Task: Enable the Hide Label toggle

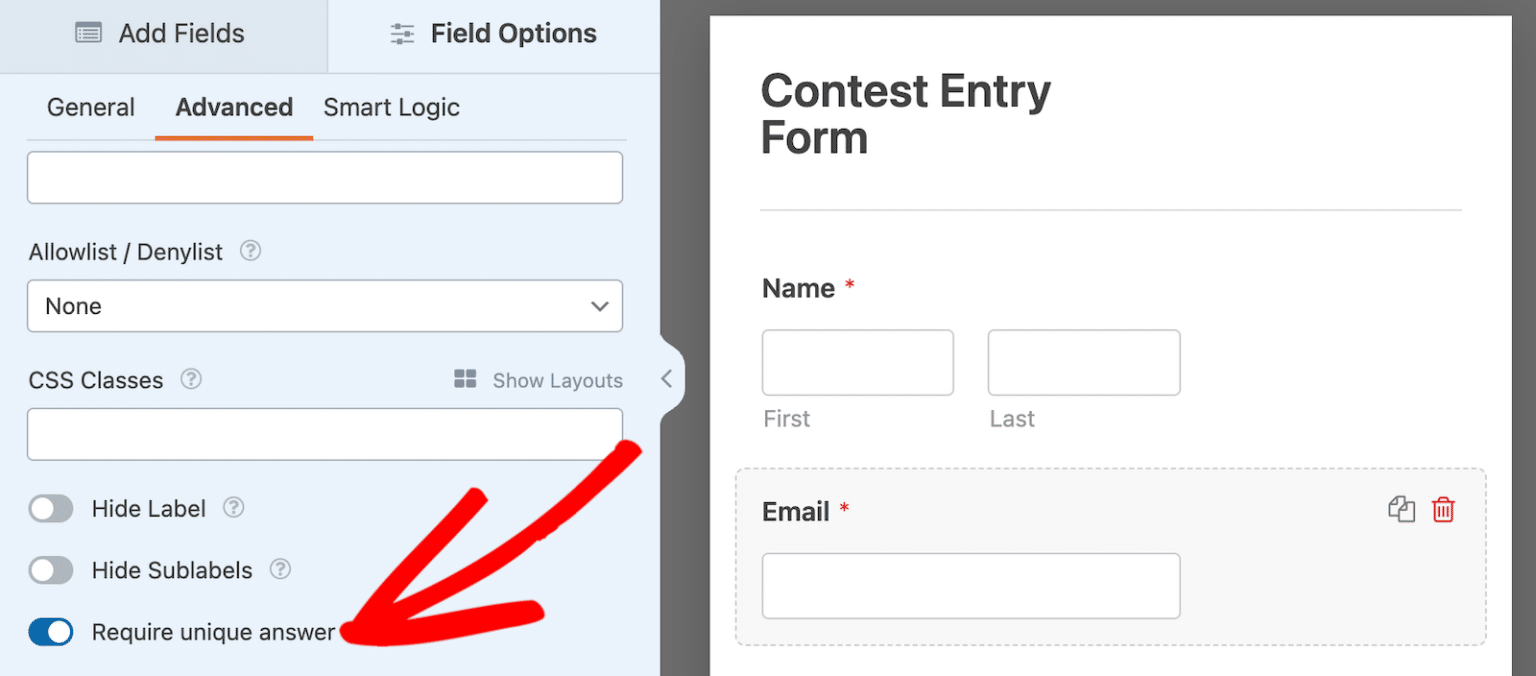Action: tap(51, 508)
